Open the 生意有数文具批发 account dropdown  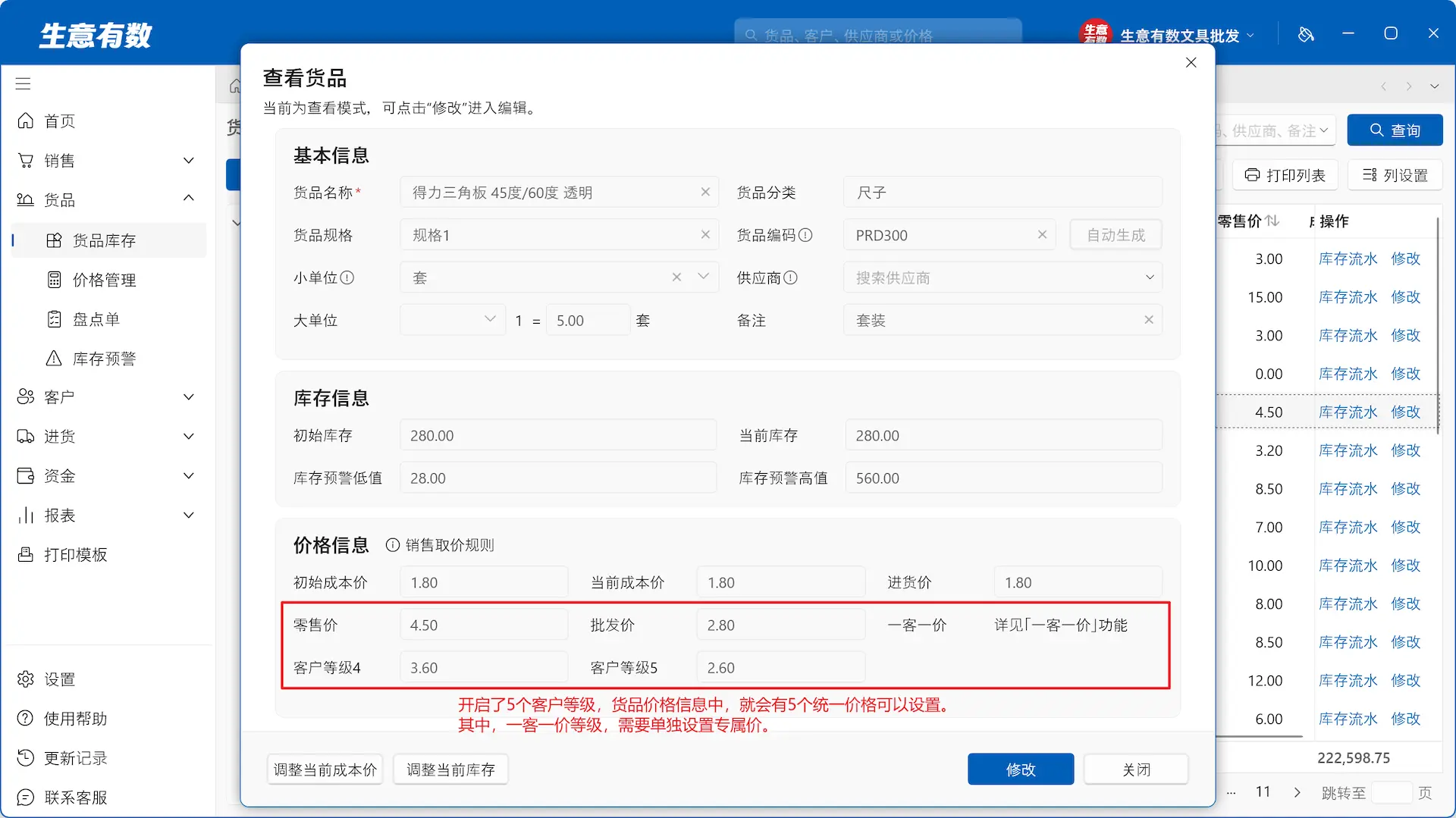tap(1187, 36)
